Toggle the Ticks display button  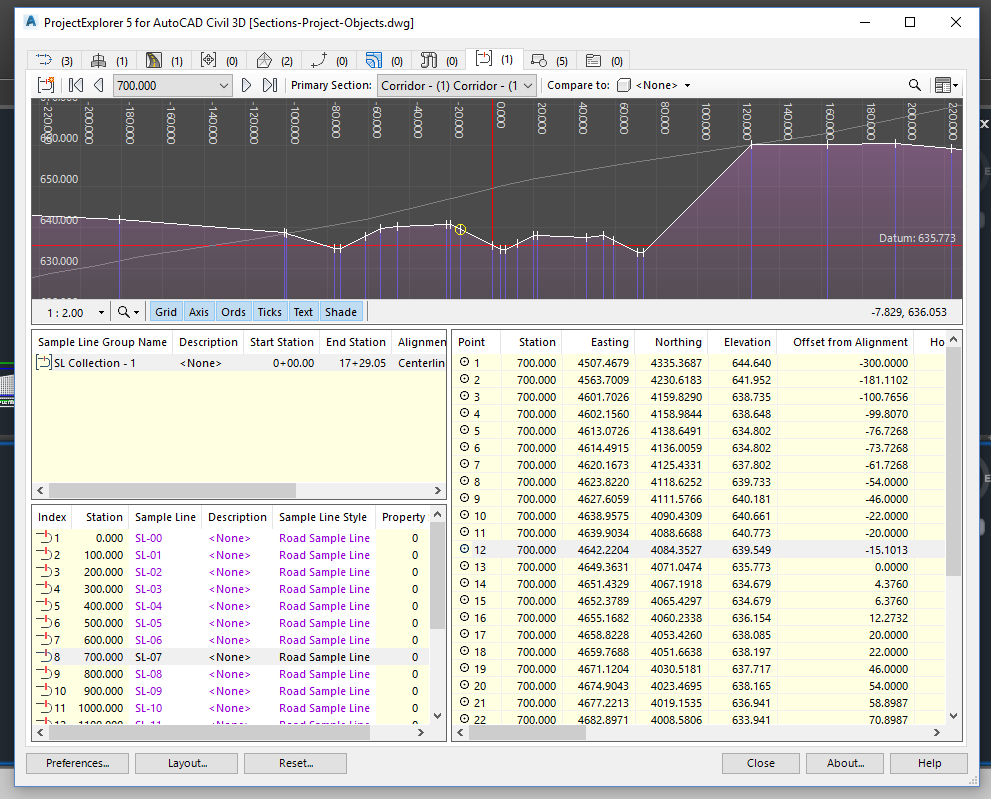(269, 312)
